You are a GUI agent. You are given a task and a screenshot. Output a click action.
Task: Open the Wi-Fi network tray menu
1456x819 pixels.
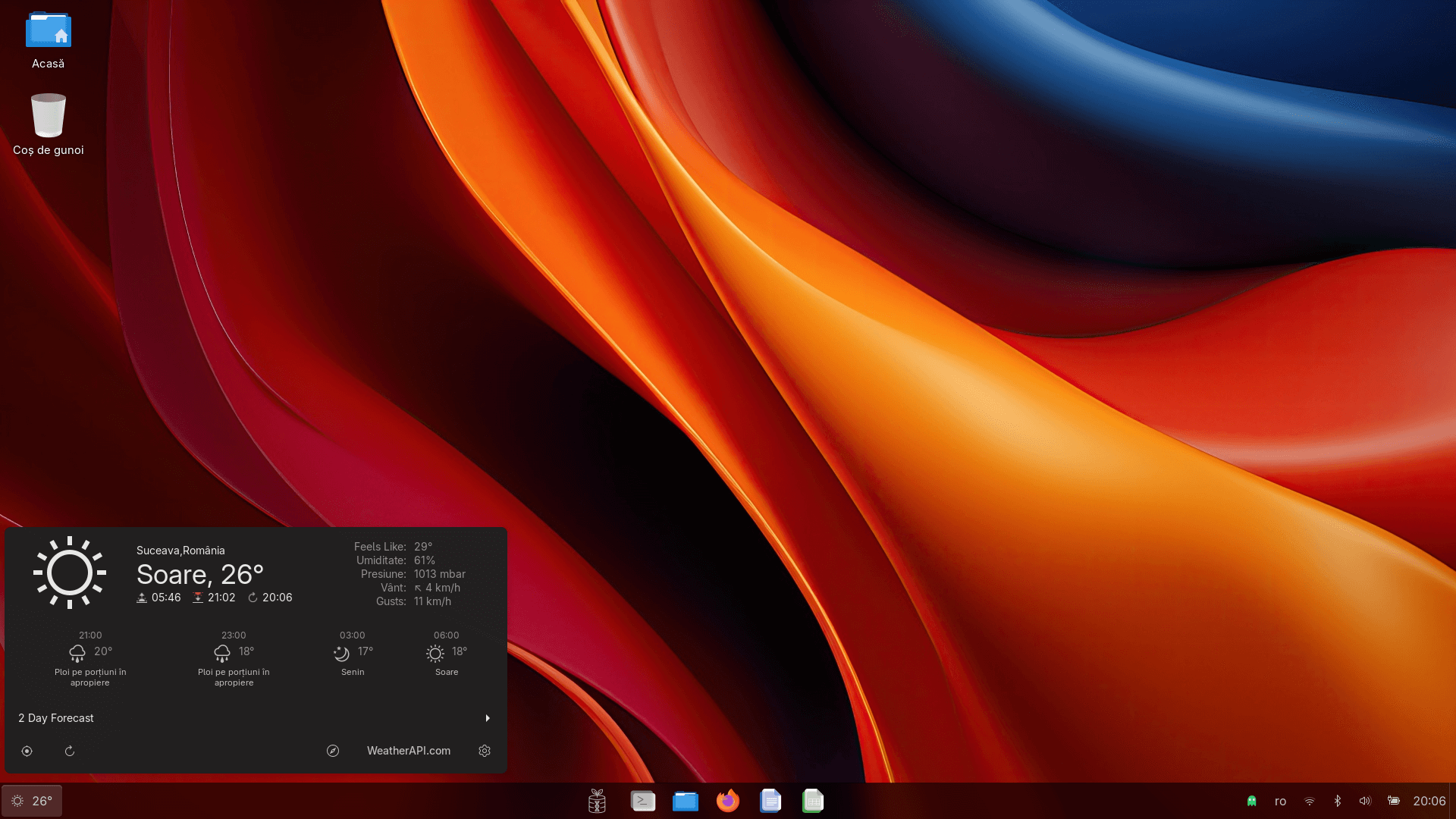1310,801
